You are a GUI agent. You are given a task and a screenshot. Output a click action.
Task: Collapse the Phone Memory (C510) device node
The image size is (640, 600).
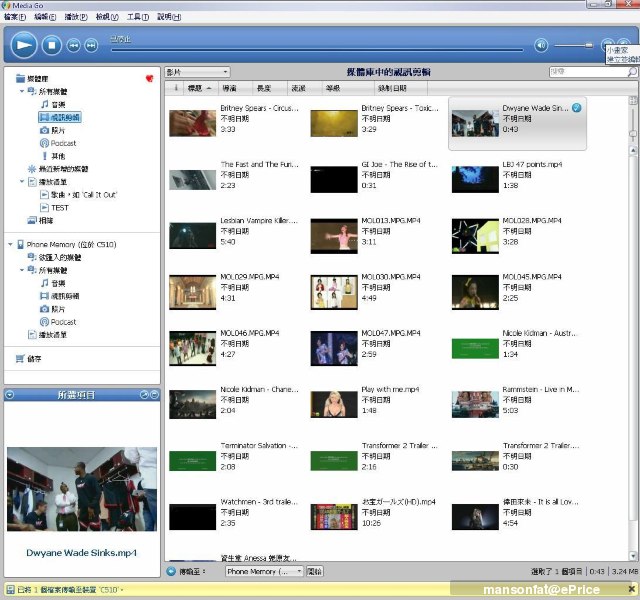tap(10, 244)
